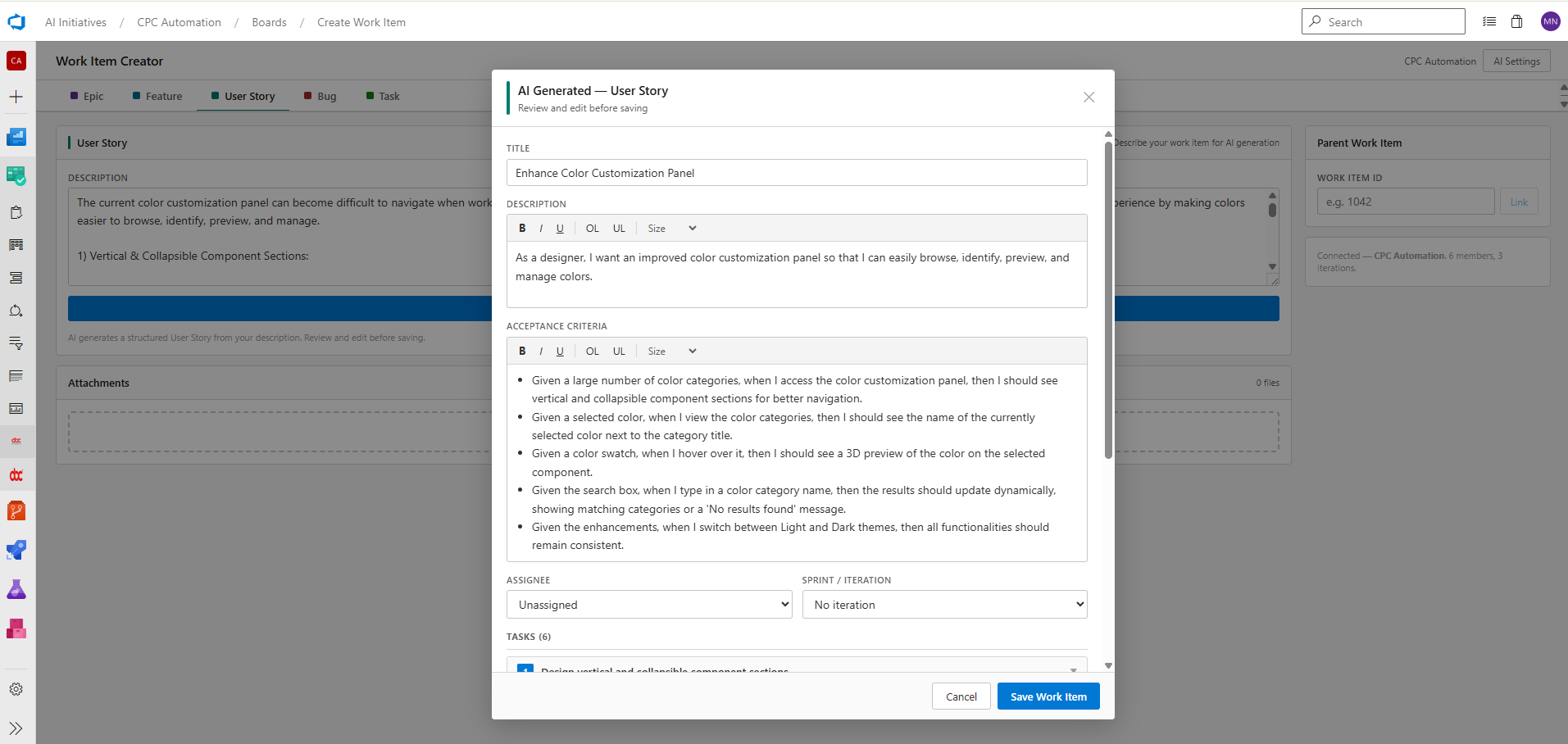This screenshot has height=744, width=1568.
Task: Click the Save Work Item button
Action: tap(1048, 696)
